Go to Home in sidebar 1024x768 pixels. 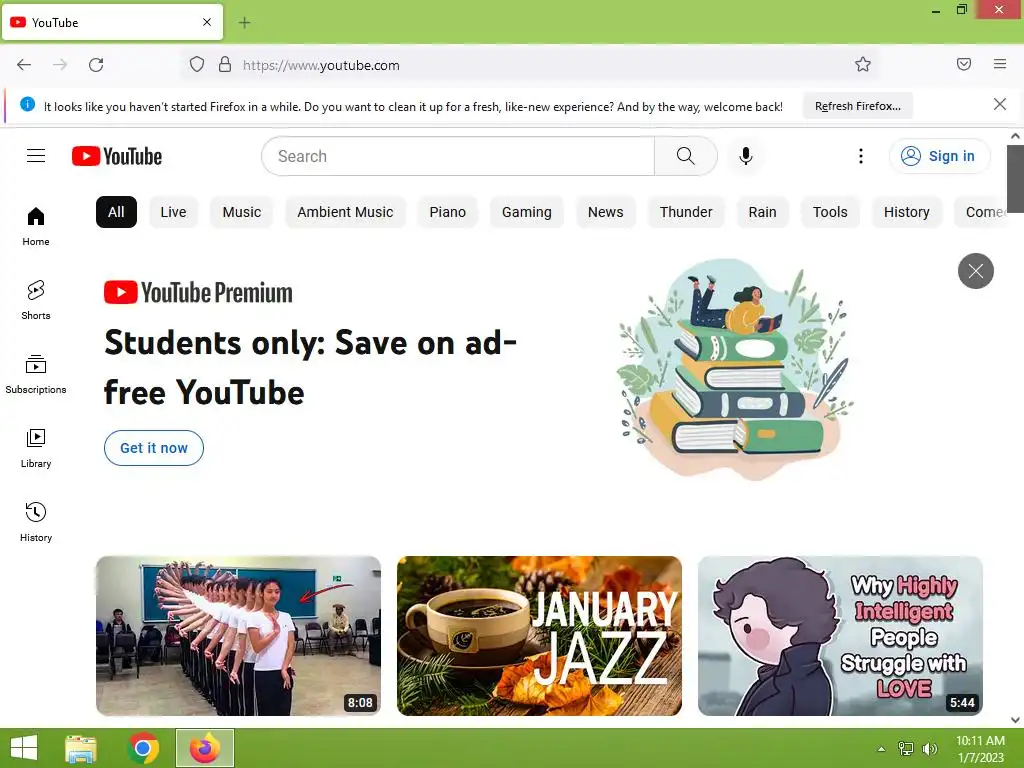click(x=36, y=226)
